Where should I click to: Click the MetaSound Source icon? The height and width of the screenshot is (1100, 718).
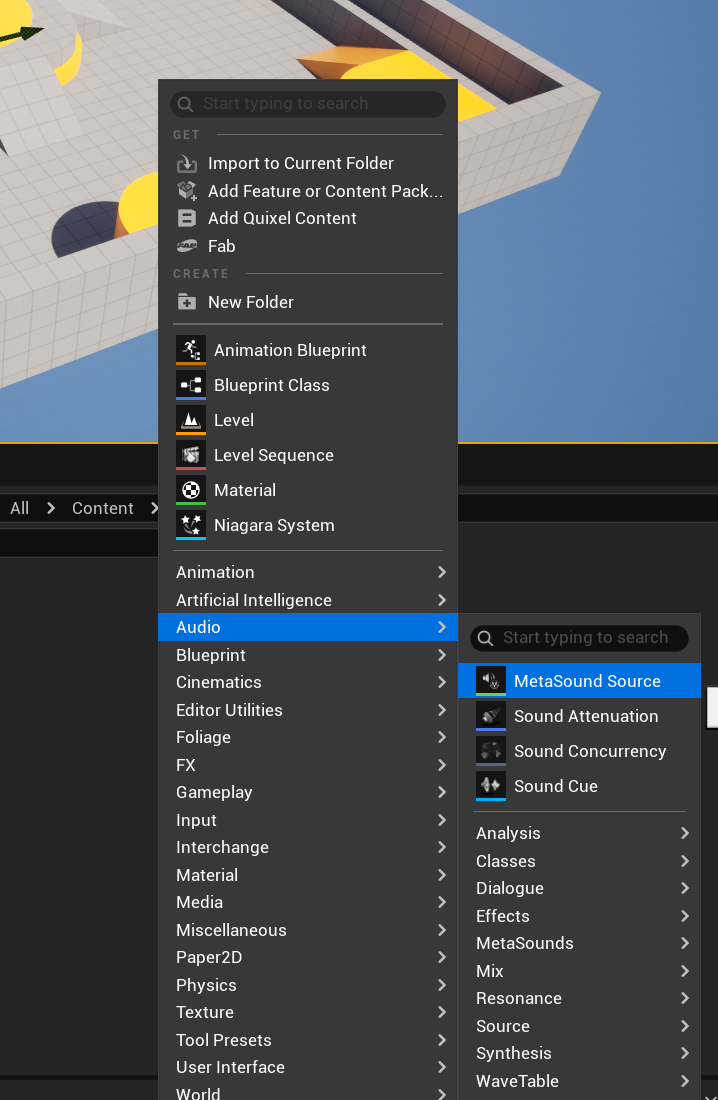[490, 681]
